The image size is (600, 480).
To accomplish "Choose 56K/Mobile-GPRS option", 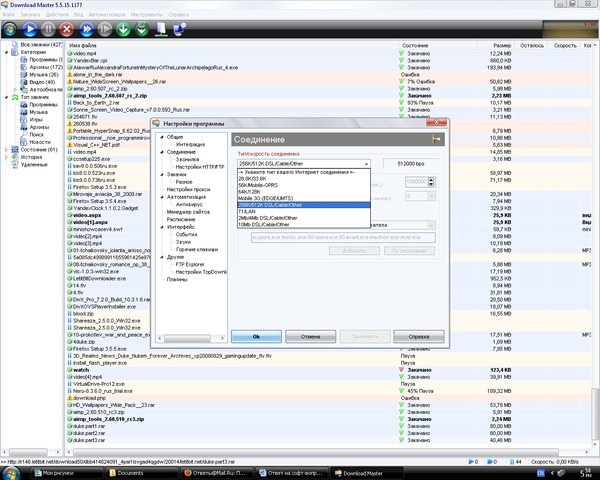I will (x=304, y=185).
